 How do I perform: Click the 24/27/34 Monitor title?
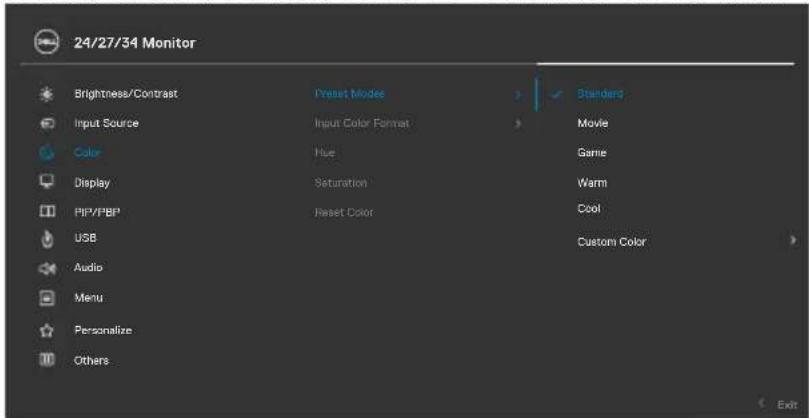click(135, 43)
